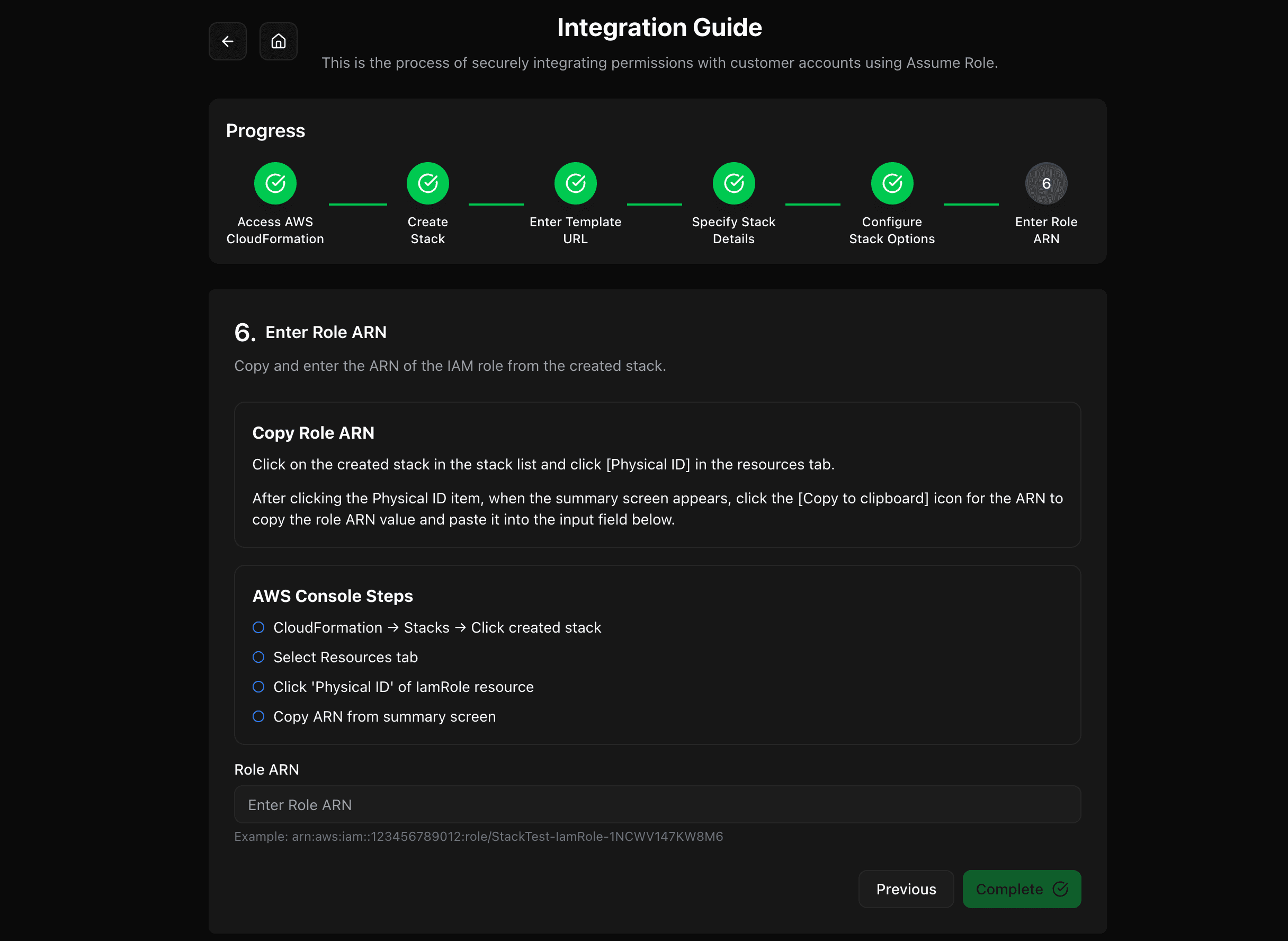Select step 6 circle labeled Enter Role ARN

pyautogui.click(x=1045, y=183)
